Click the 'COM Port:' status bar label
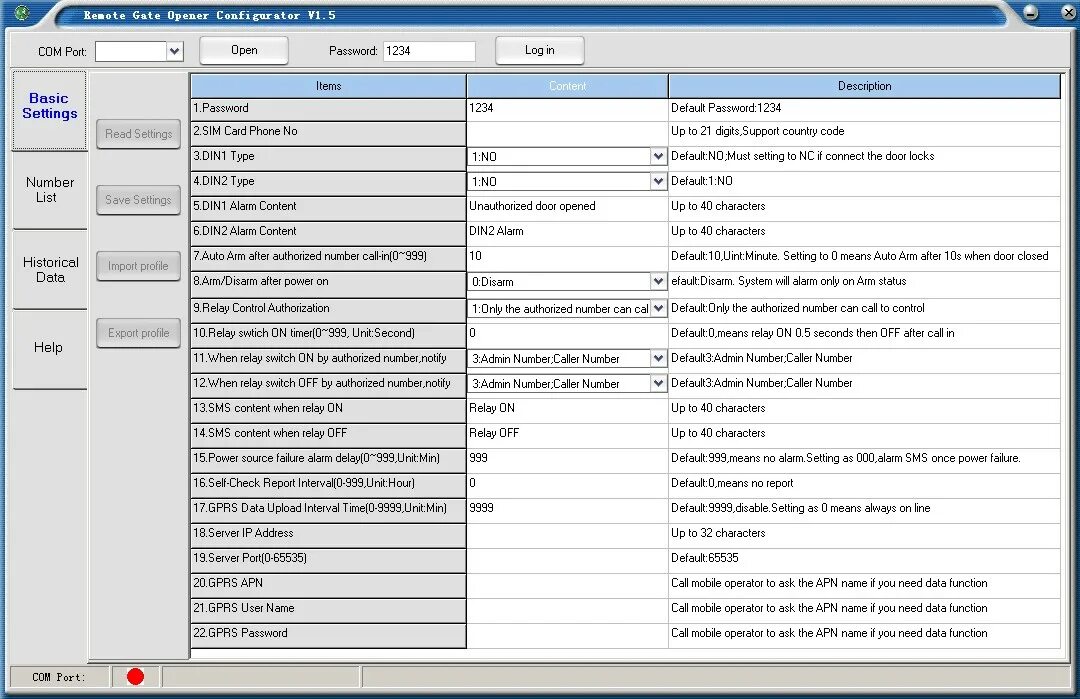 click(x=59, y=678)
